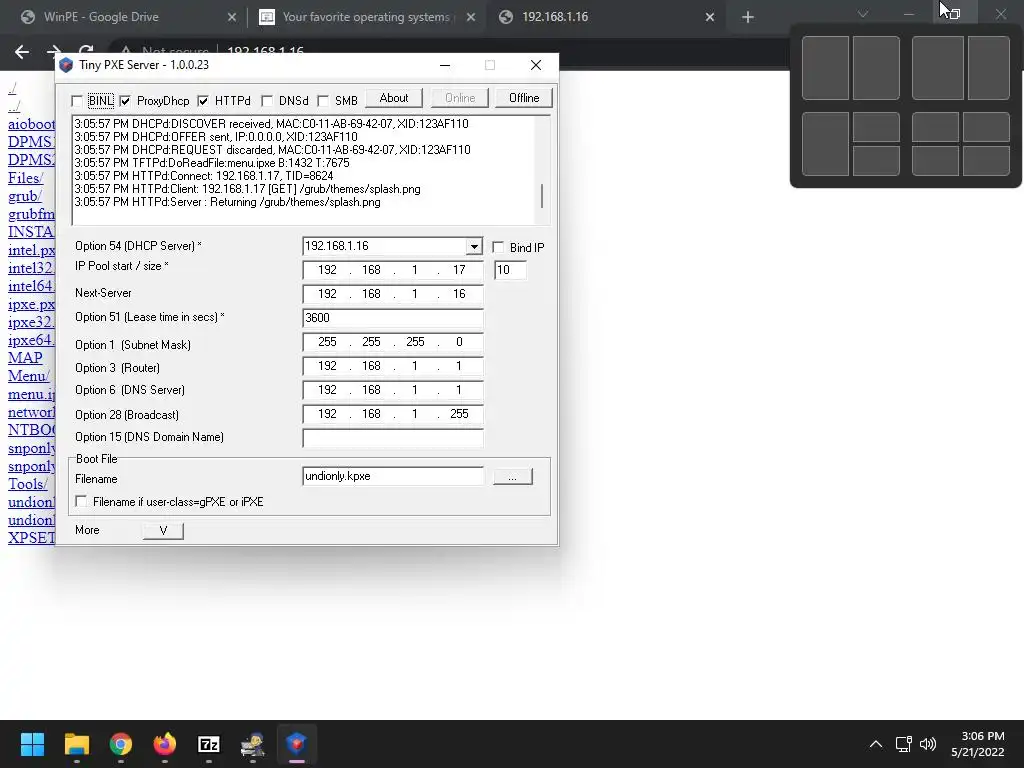Show hidden system tray icons
Viewport: 1024px width, 768px height.
[876, 744]
